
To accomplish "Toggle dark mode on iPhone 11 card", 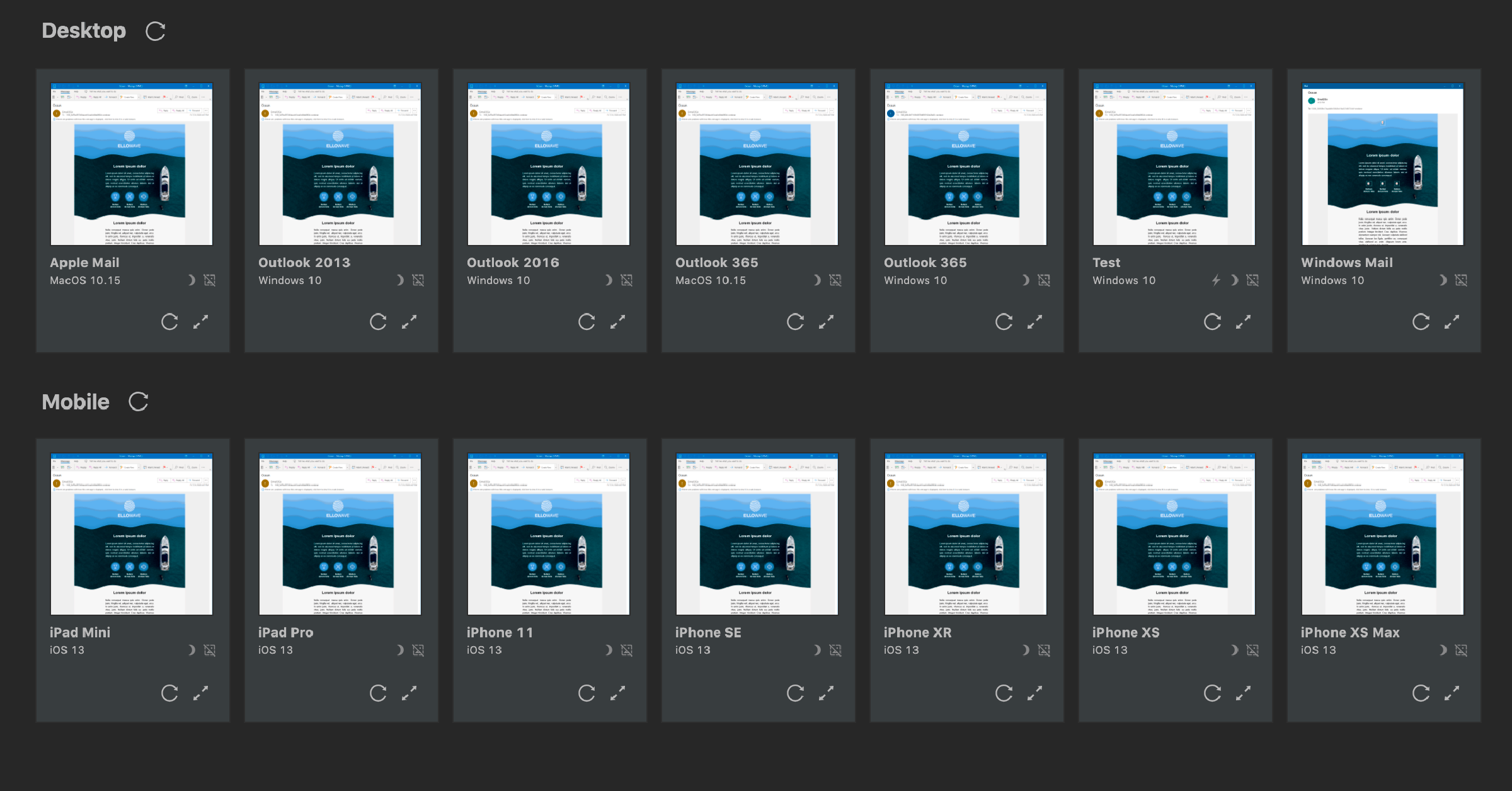I will [x=609, y=649].
